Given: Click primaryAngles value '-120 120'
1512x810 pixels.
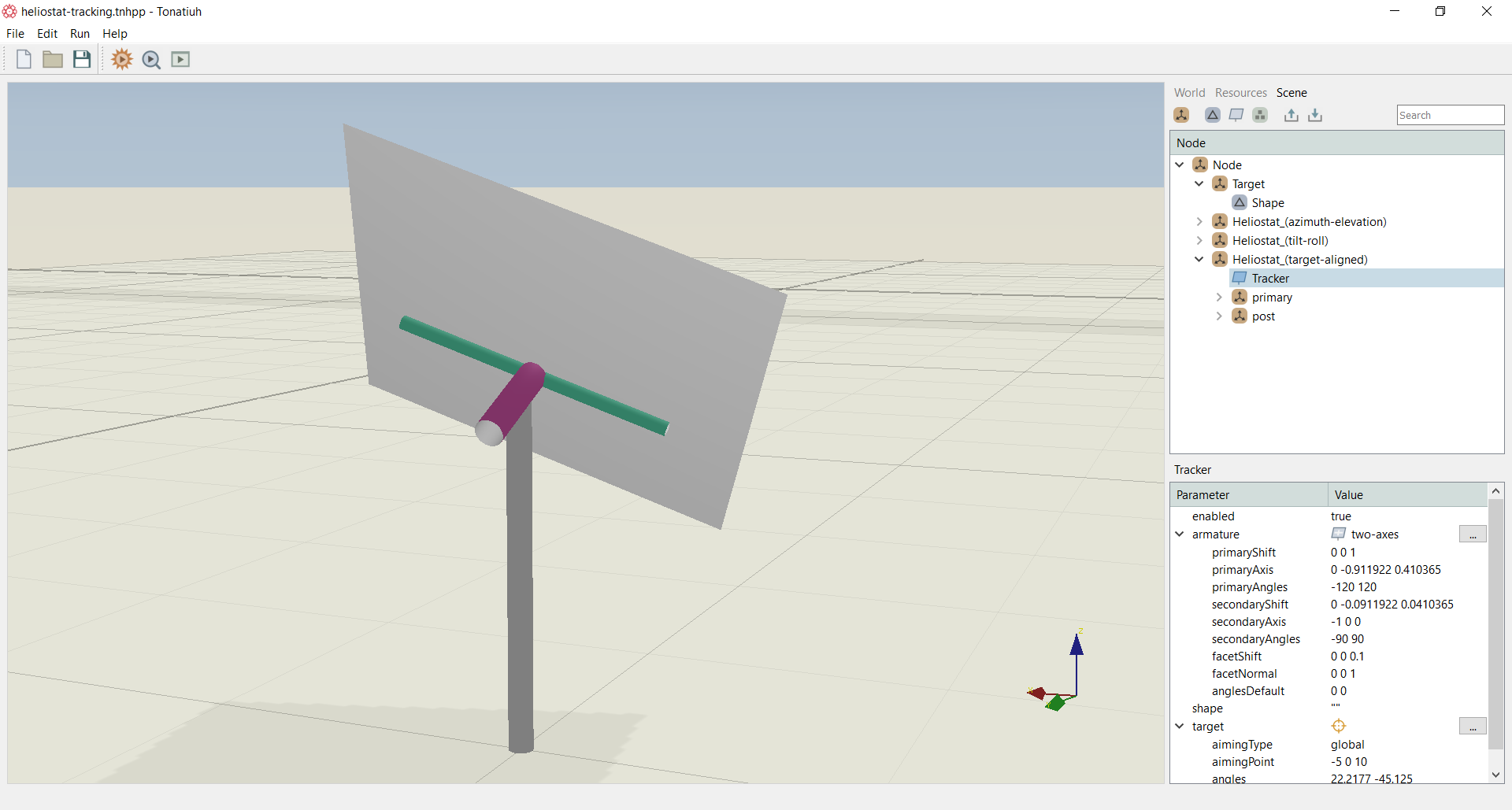Looking at the screenshot, I should pyautogui.click(x=1354, y=587).
